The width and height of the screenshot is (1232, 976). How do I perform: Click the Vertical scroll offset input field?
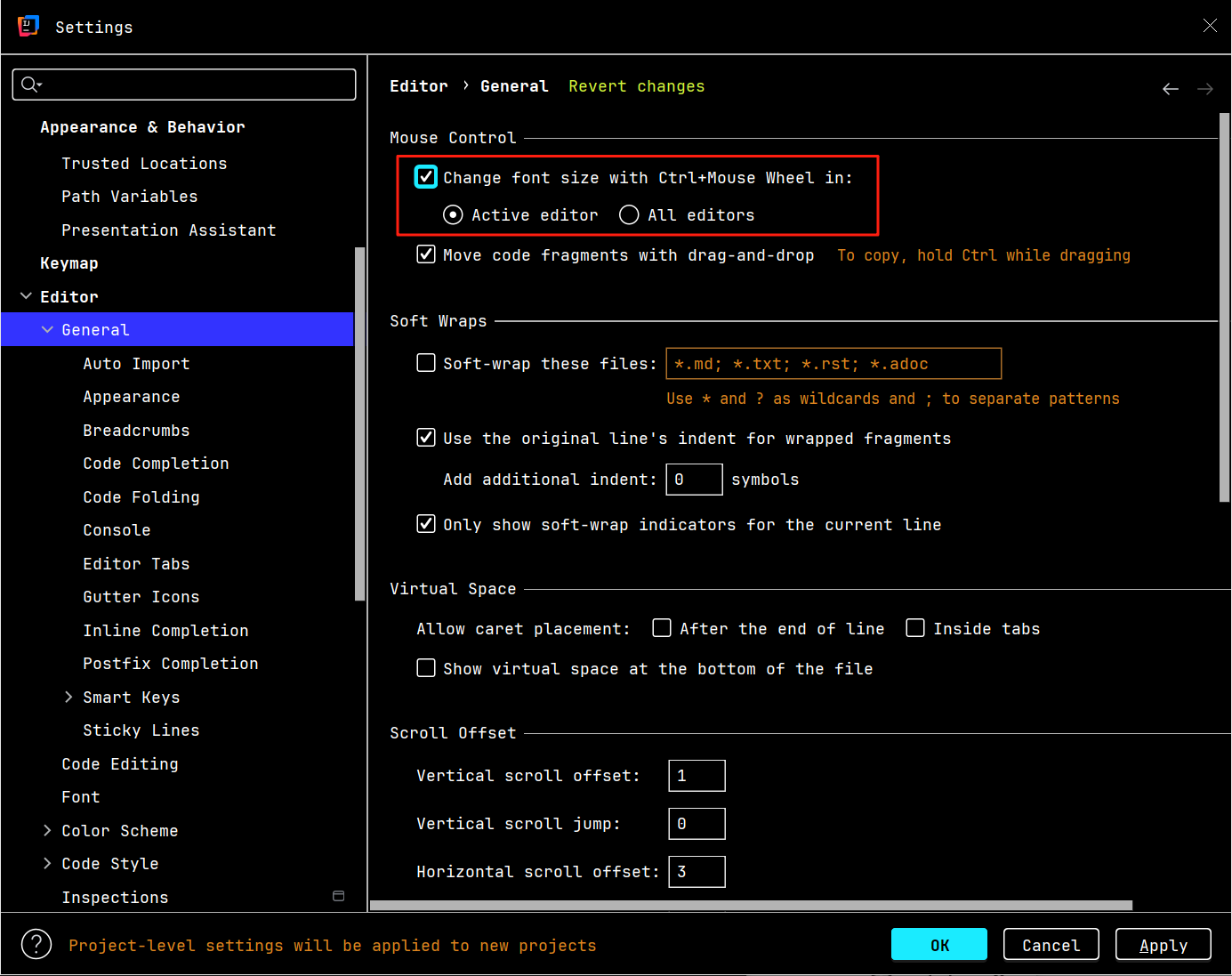tap(697, 776)
